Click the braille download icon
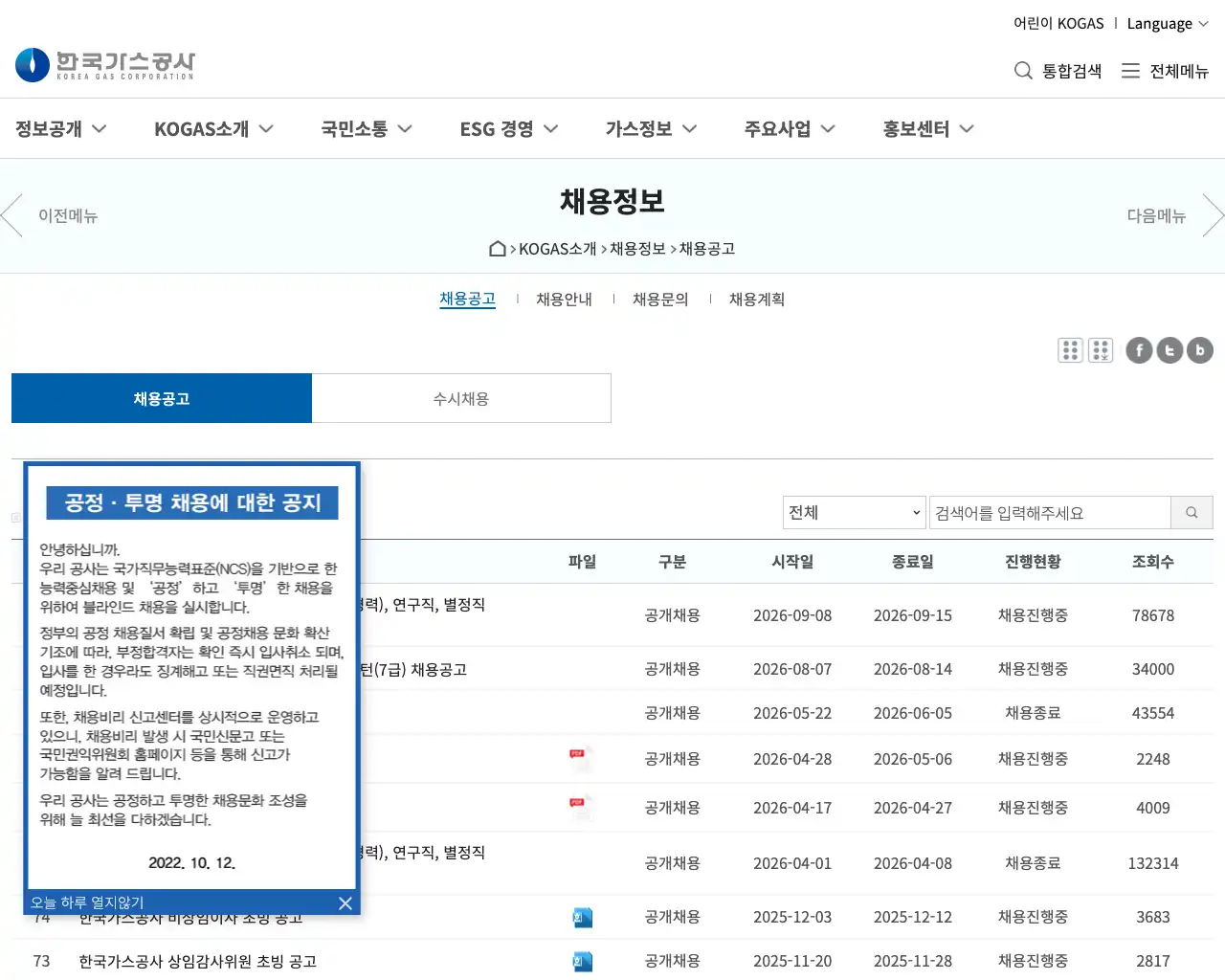 click(1101, 350)
